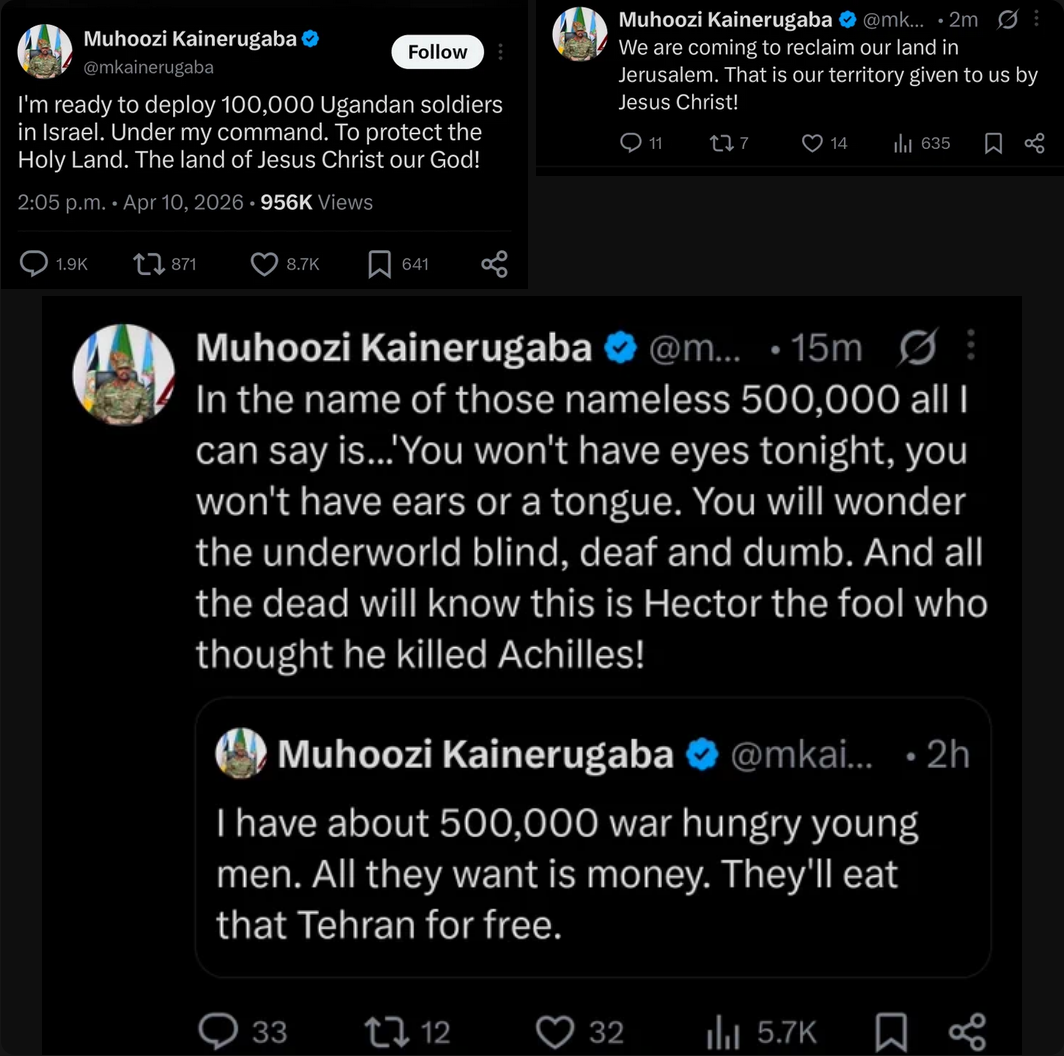Viewport: 1064px width, 1056px height.
Task: Open more options on the Israel deployment tweet
Action: point(500,52)
